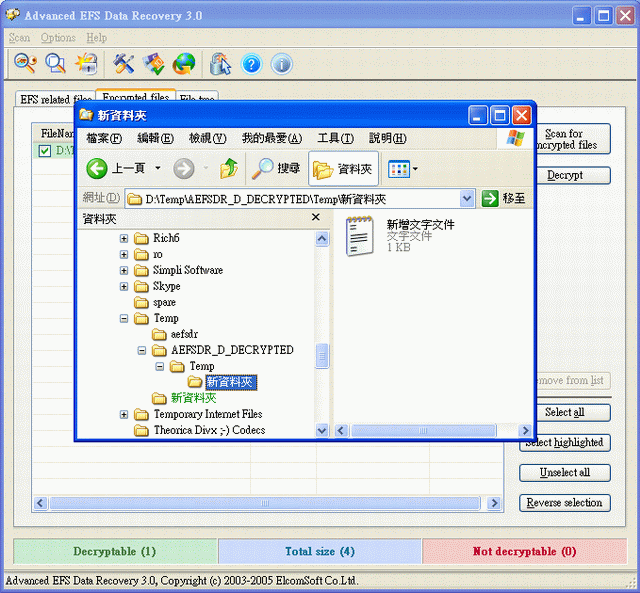The height and width of the screenshot is (593, 640).
Task: Click the grey forward arrow in Explorer
Action: pyautogui.click(x=184, y=168)
